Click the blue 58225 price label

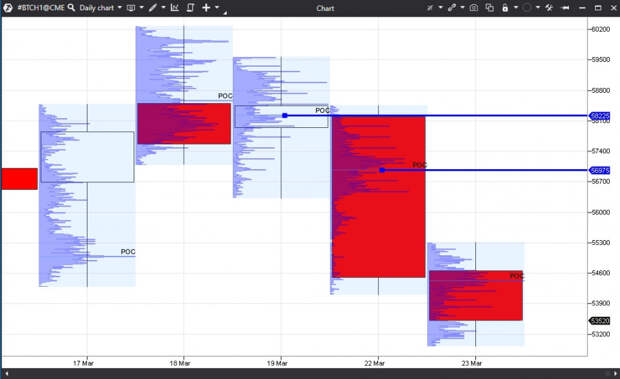point(599,116)
